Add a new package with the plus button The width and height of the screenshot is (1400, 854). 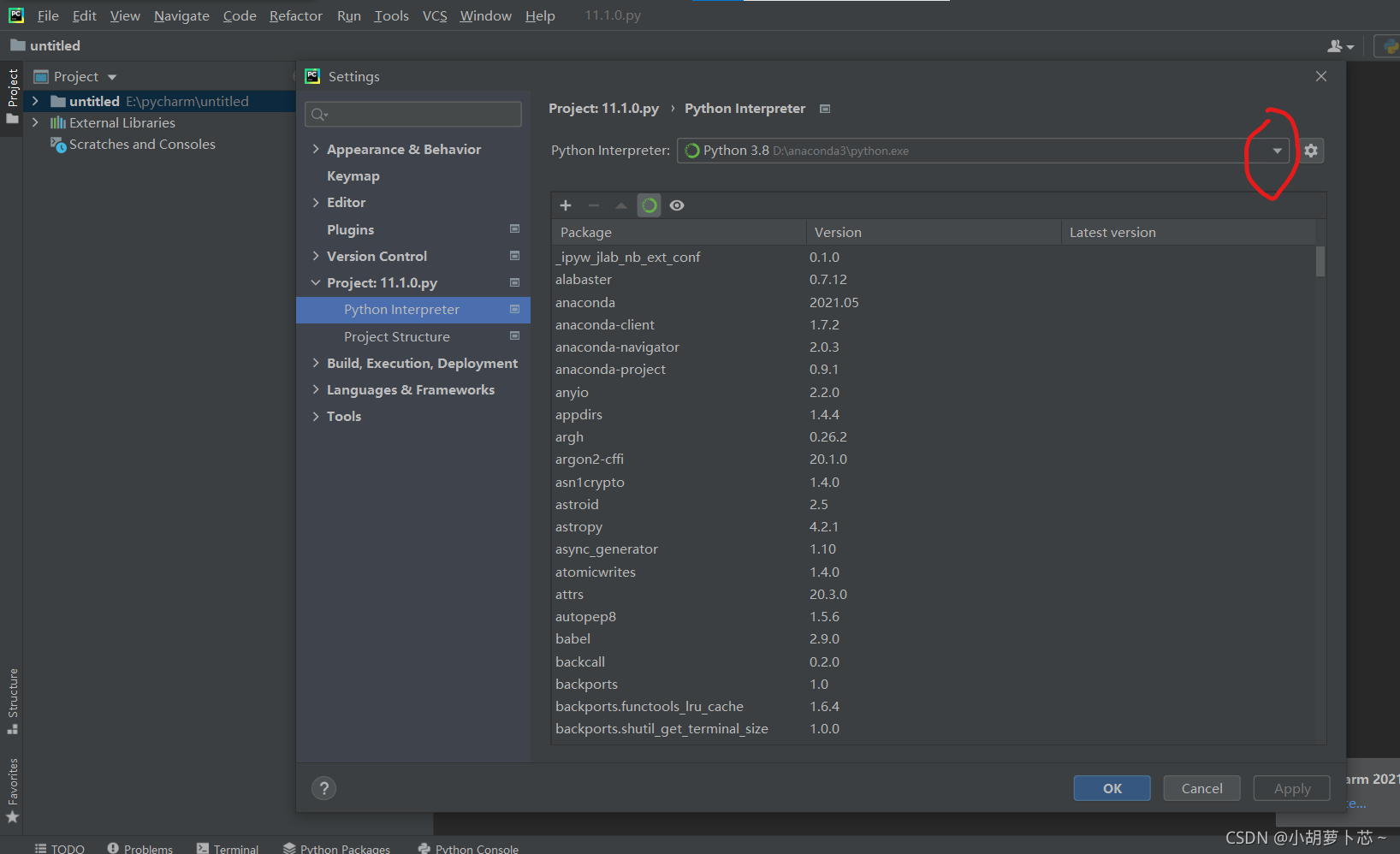click(566, 205)
